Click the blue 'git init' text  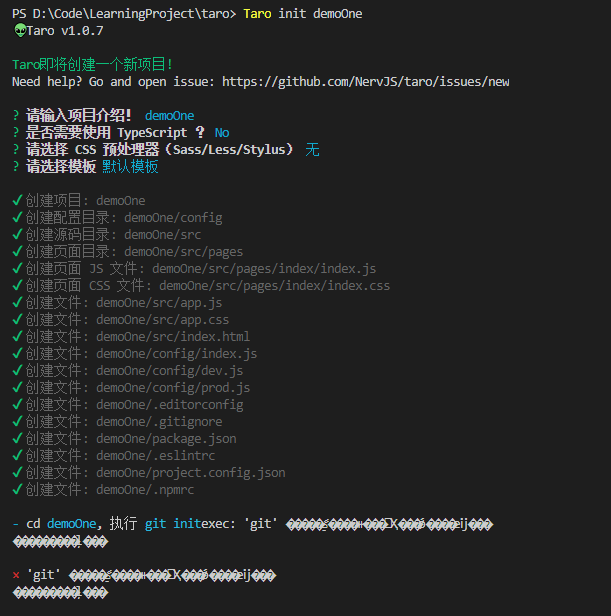pyautogui.click(x=173, y=524)
